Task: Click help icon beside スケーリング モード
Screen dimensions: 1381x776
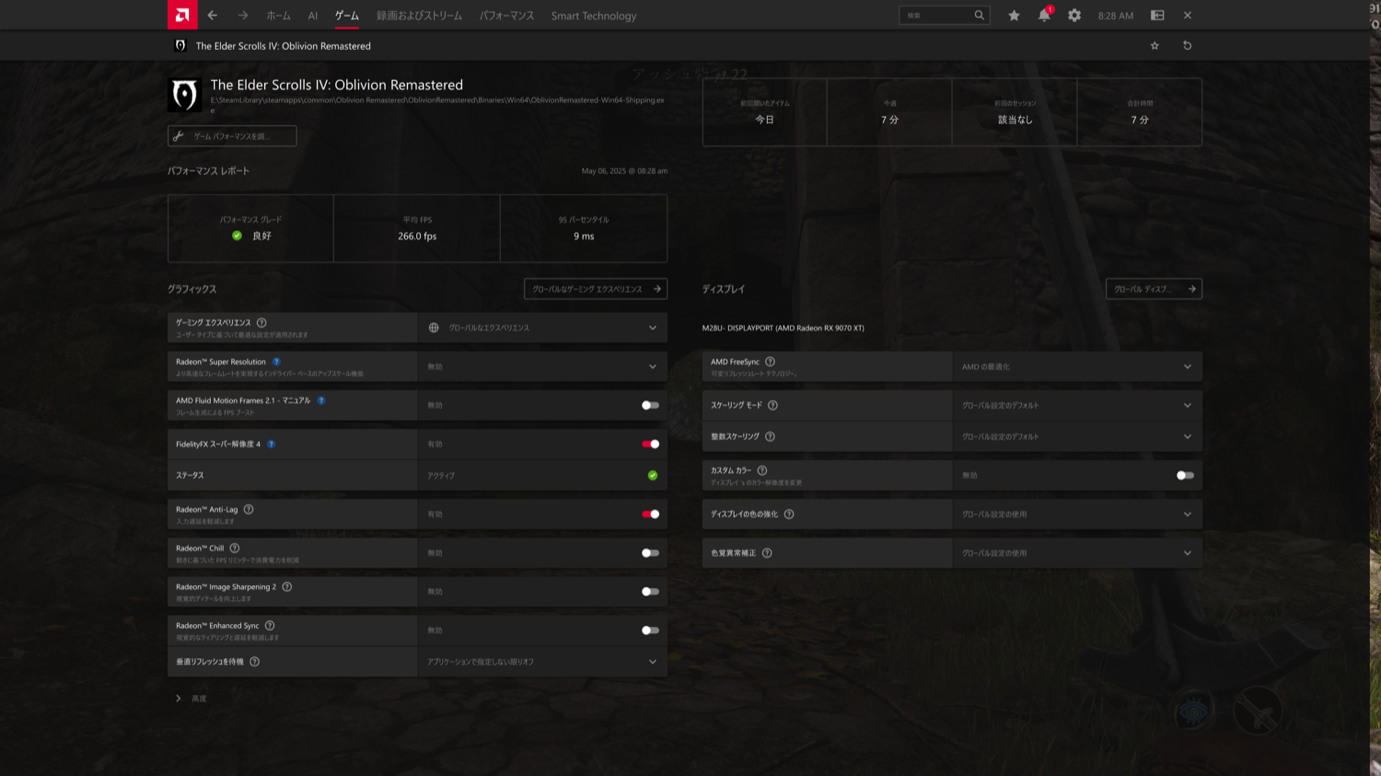Action: click(x=773, y=405)
